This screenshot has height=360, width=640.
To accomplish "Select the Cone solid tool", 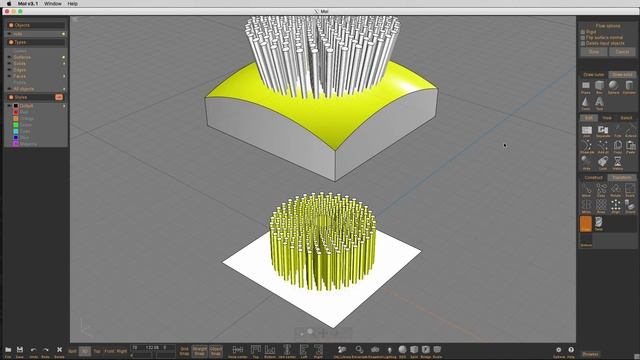I will coord(585,103).
